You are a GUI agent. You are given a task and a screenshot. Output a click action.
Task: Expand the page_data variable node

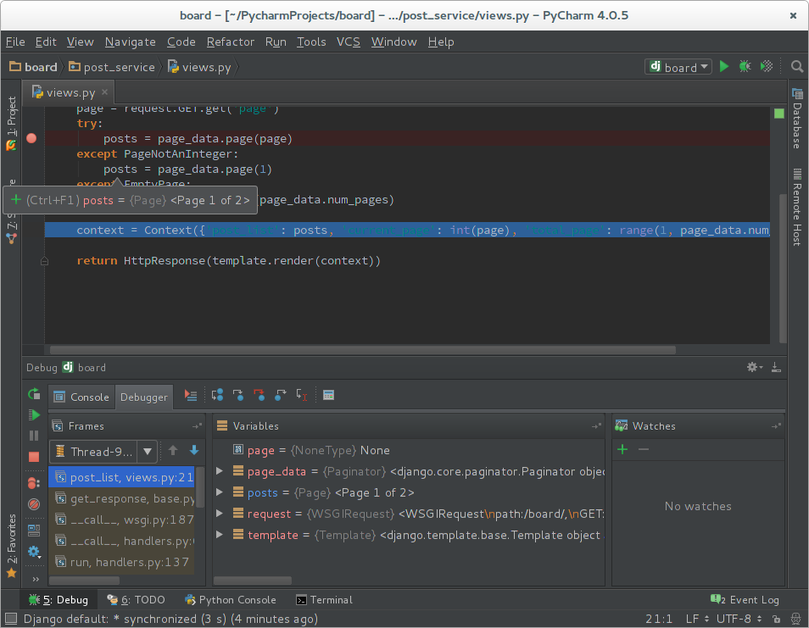click(x=219, y=471)
